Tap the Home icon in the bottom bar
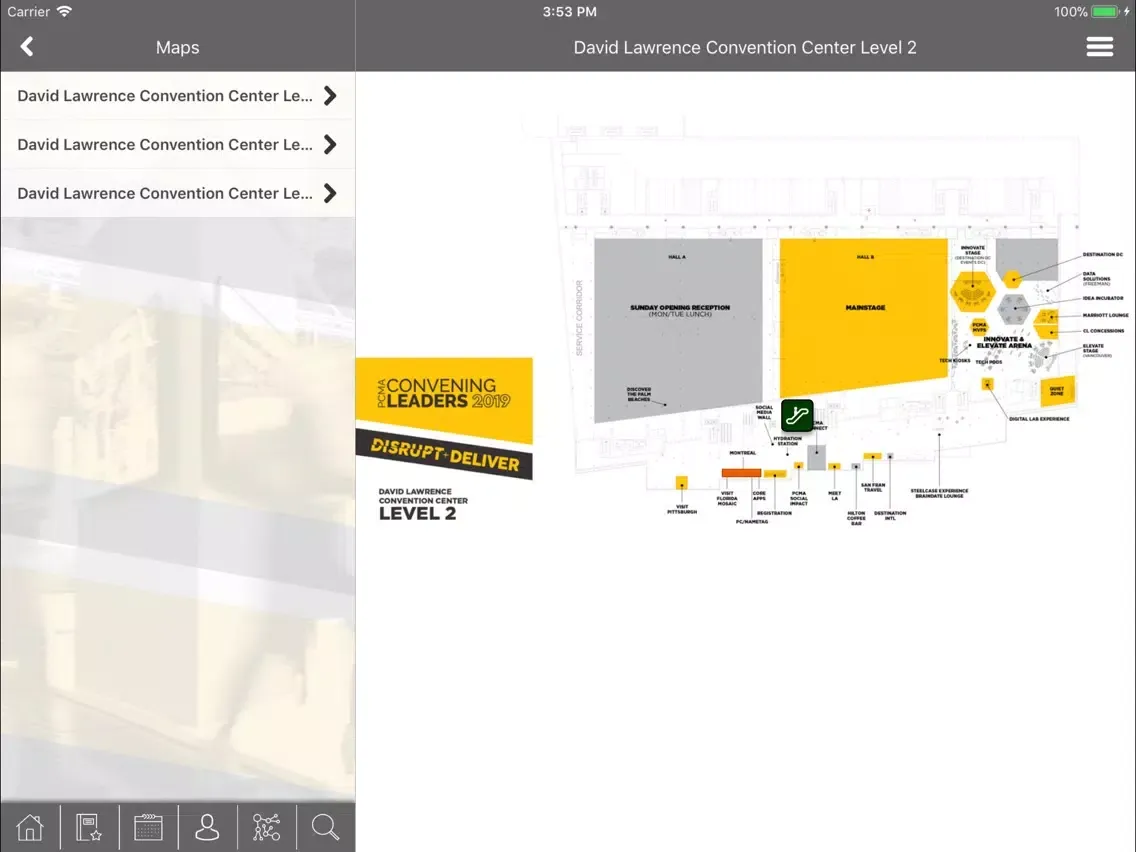This screenshot has height=852, width=1136. click(30, 827)
